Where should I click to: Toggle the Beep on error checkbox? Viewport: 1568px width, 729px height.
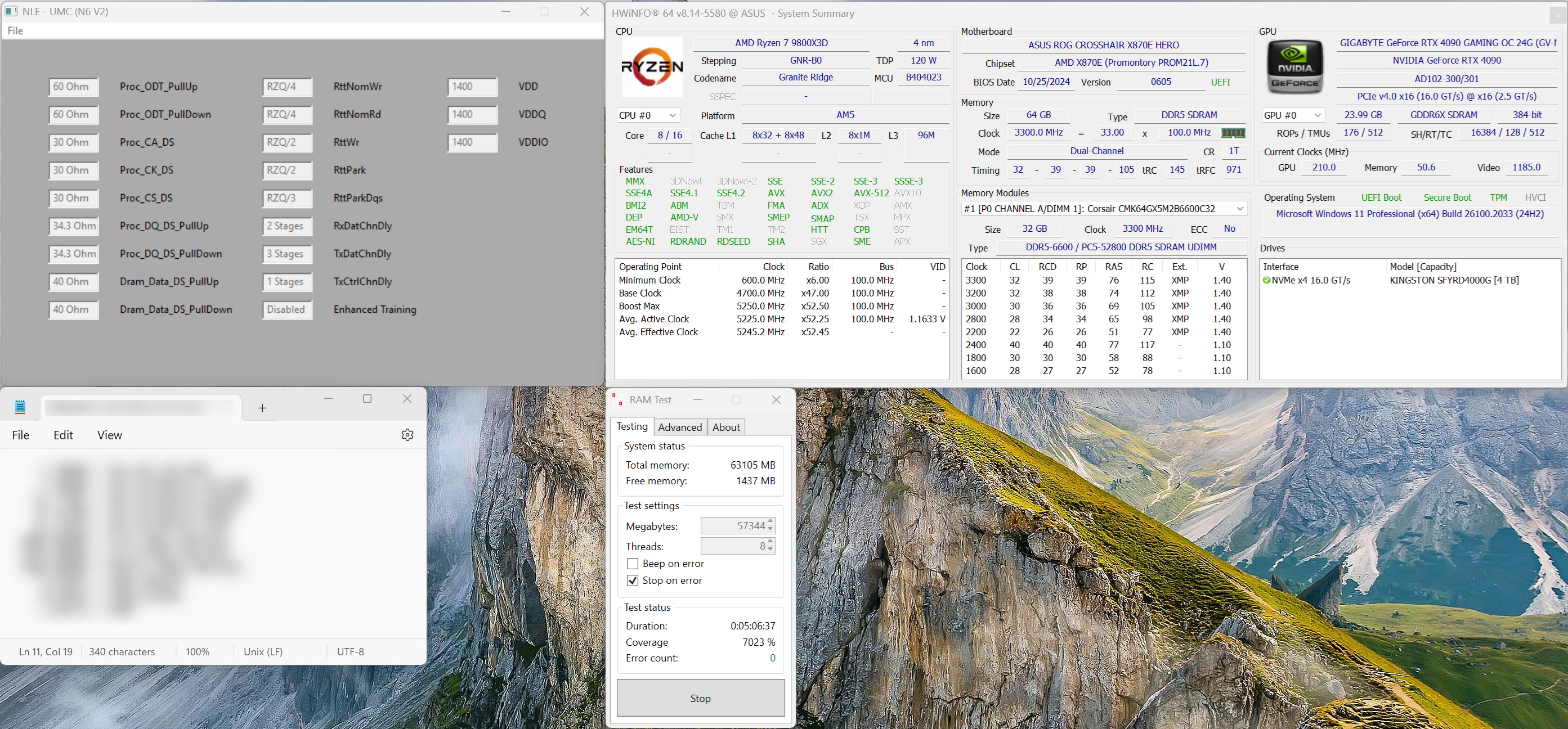tap(633, 564)
